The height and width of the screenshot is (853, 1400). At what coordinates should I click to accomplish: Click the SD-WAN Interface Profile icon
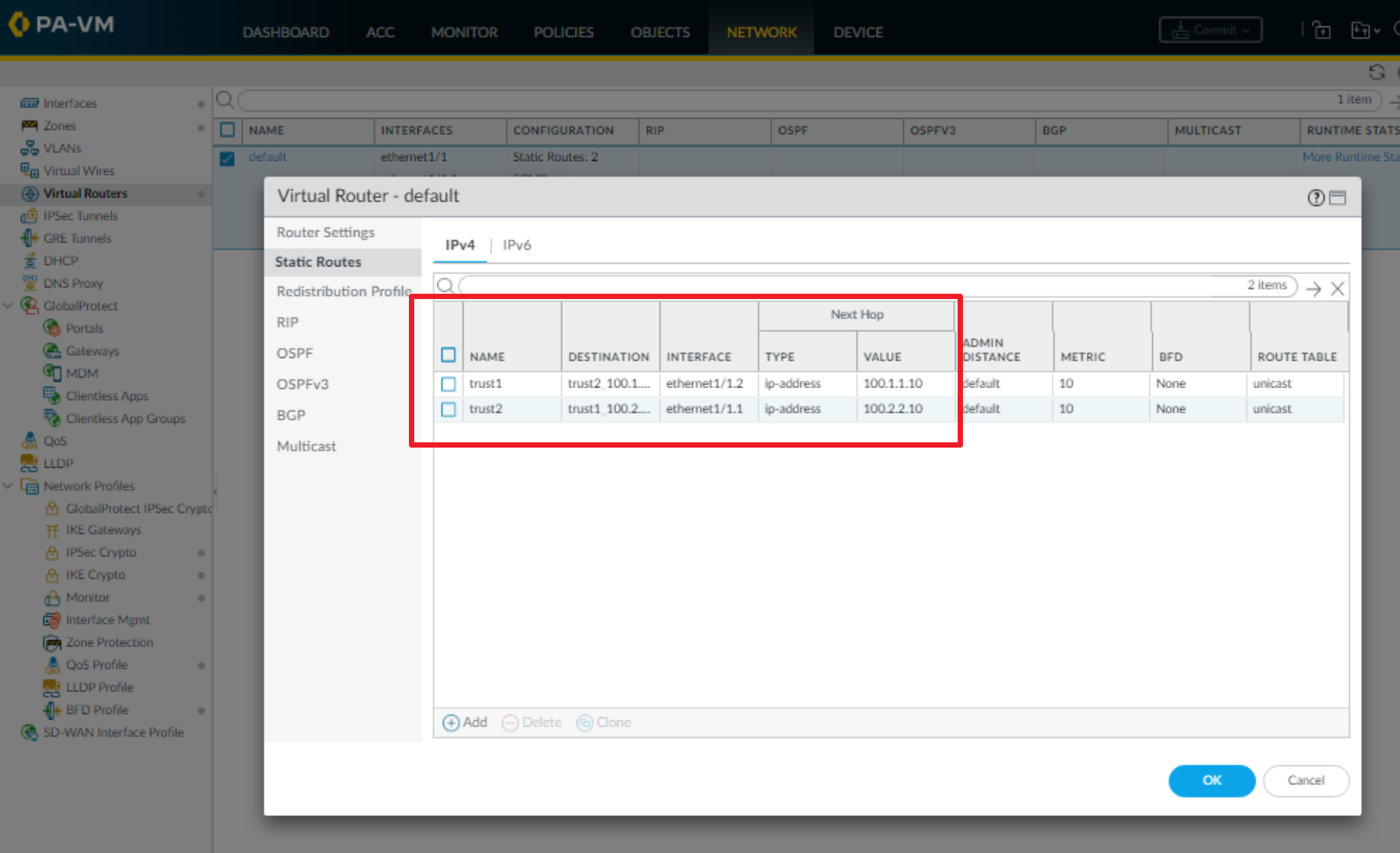[30, 733]
